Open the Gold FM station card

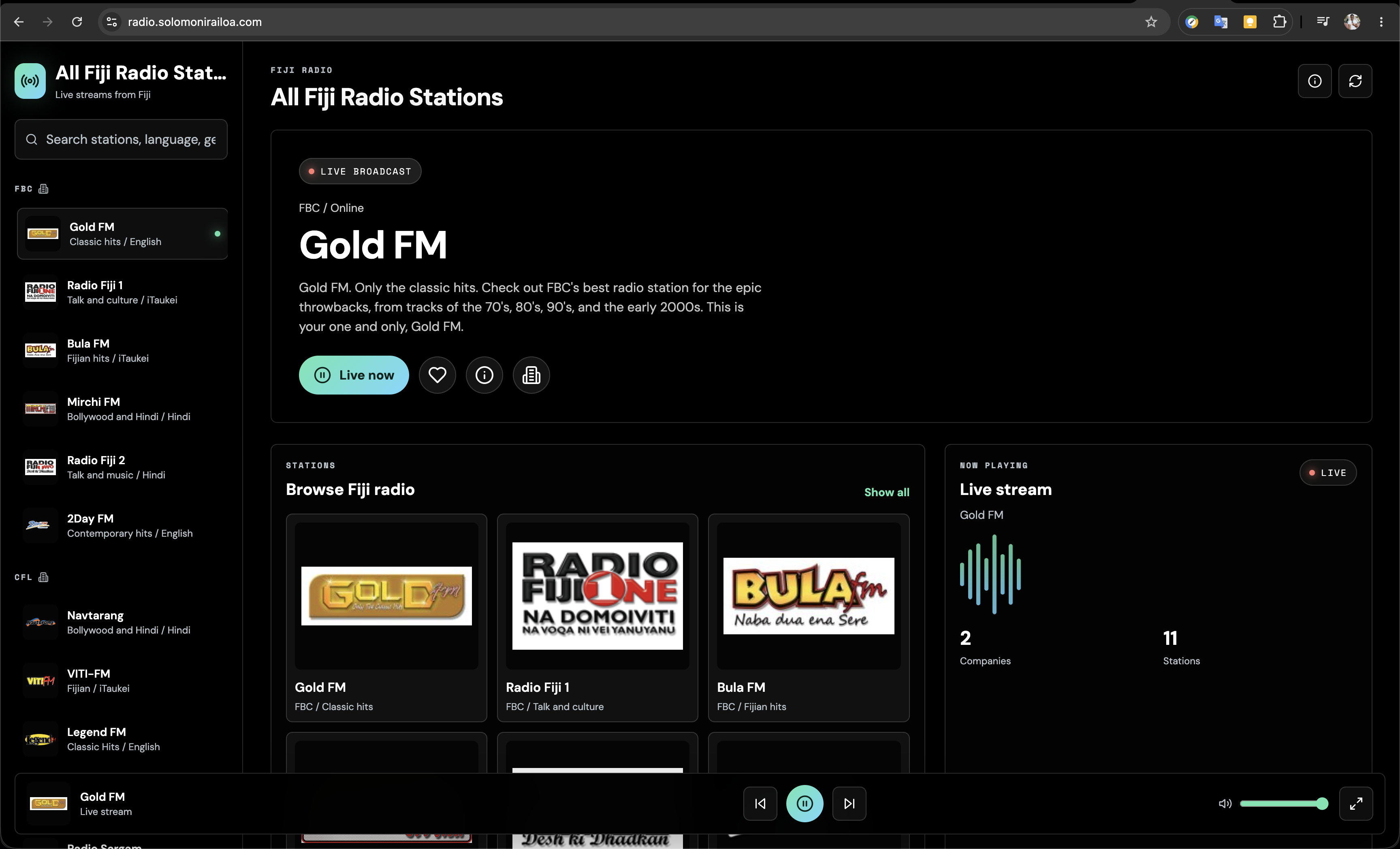point(386,618)
